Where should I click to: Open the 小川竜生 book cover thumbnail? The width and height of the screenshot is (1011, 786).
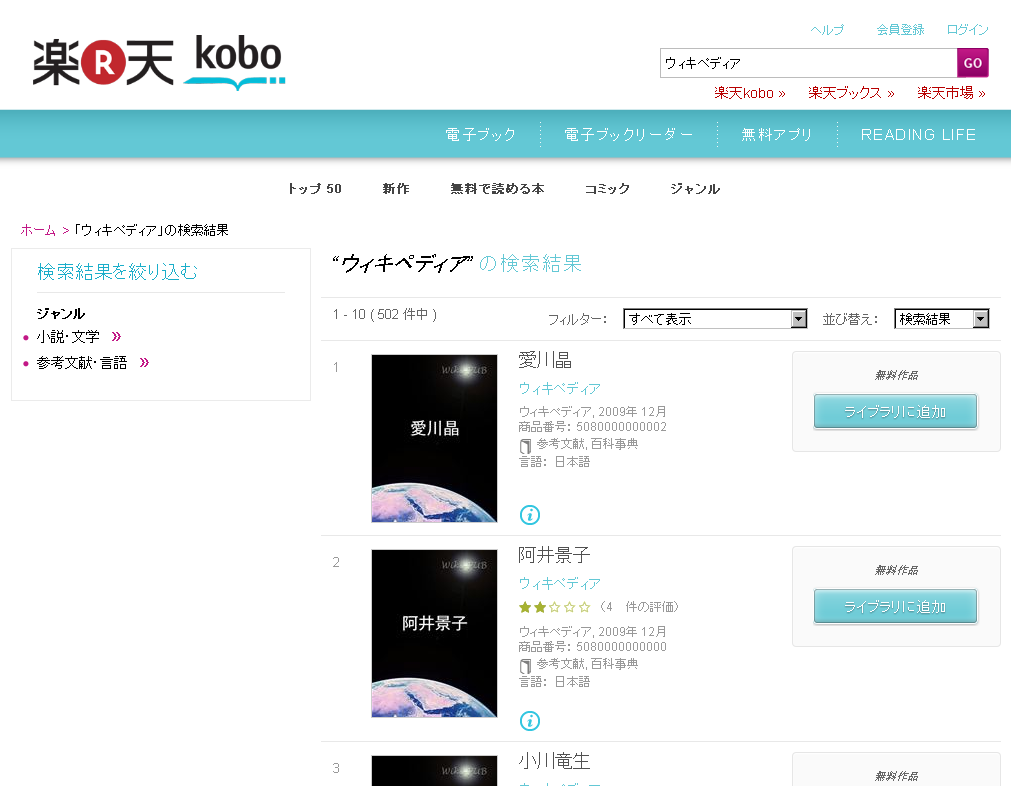[x=434, y=771]
